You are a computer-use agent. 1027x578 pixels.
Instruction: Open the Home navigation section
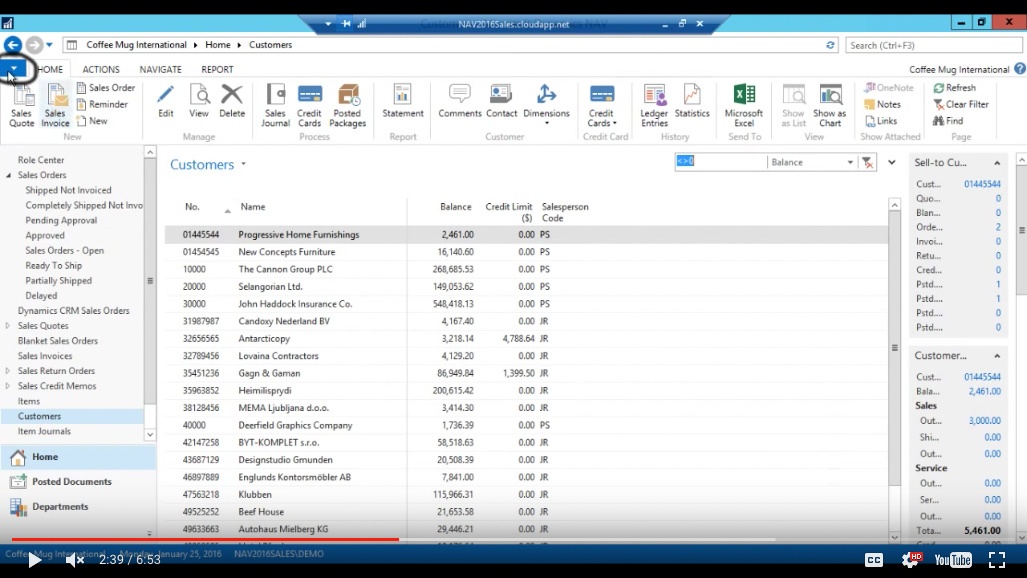(x=45, y=457)
